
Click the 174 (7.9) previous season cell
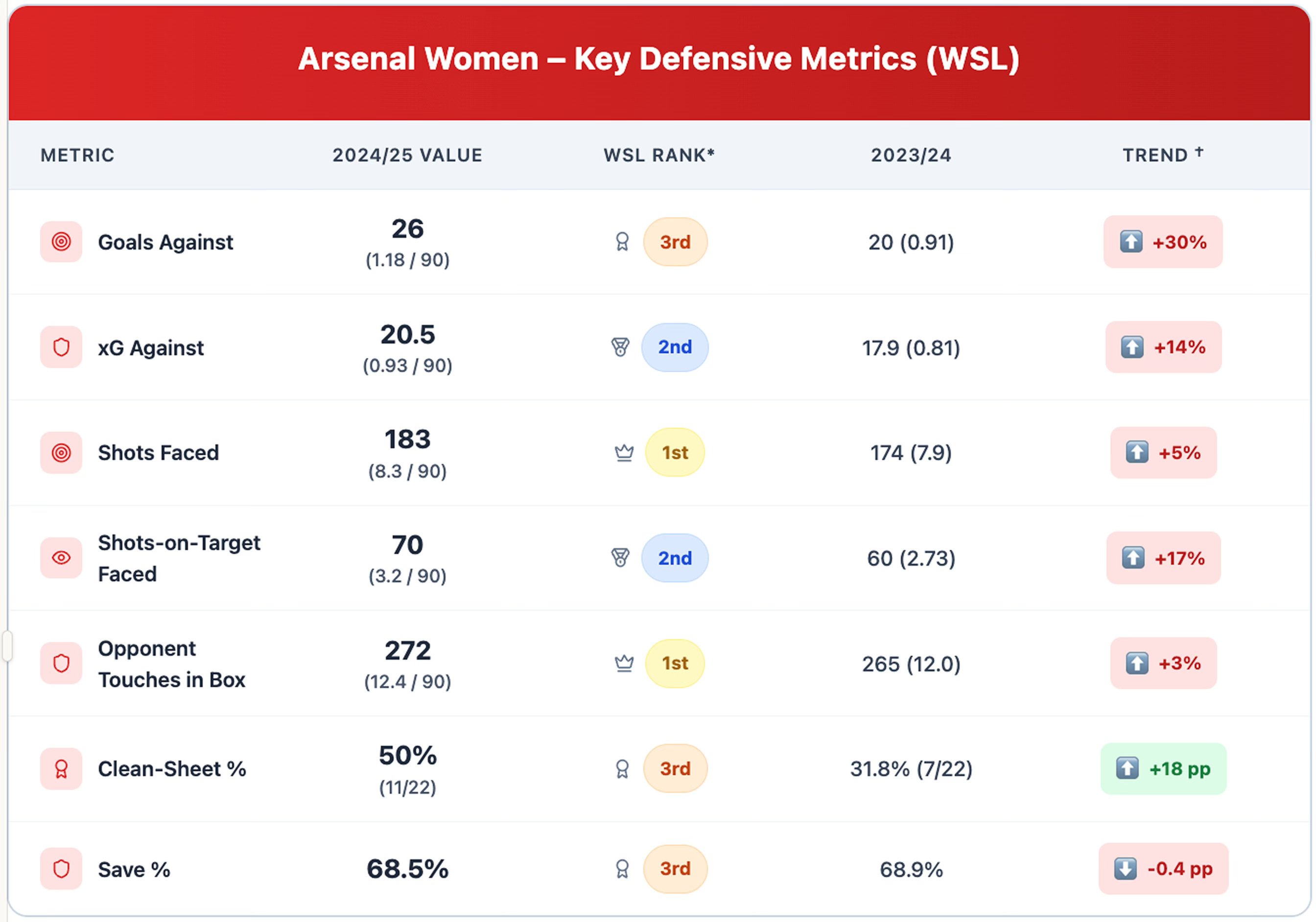pos(912,453)
